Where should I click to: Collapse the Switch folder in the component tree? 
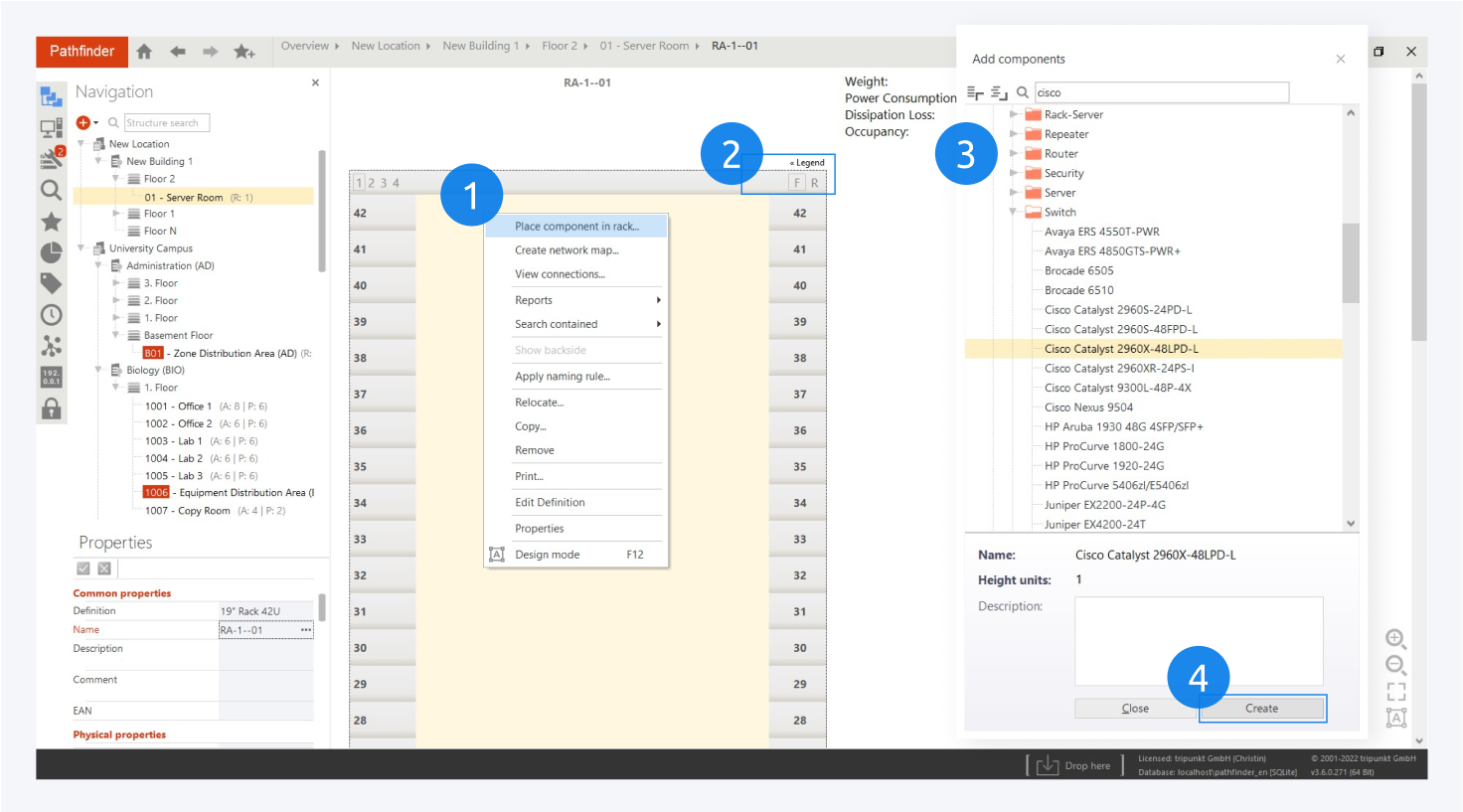point(1014,212)
